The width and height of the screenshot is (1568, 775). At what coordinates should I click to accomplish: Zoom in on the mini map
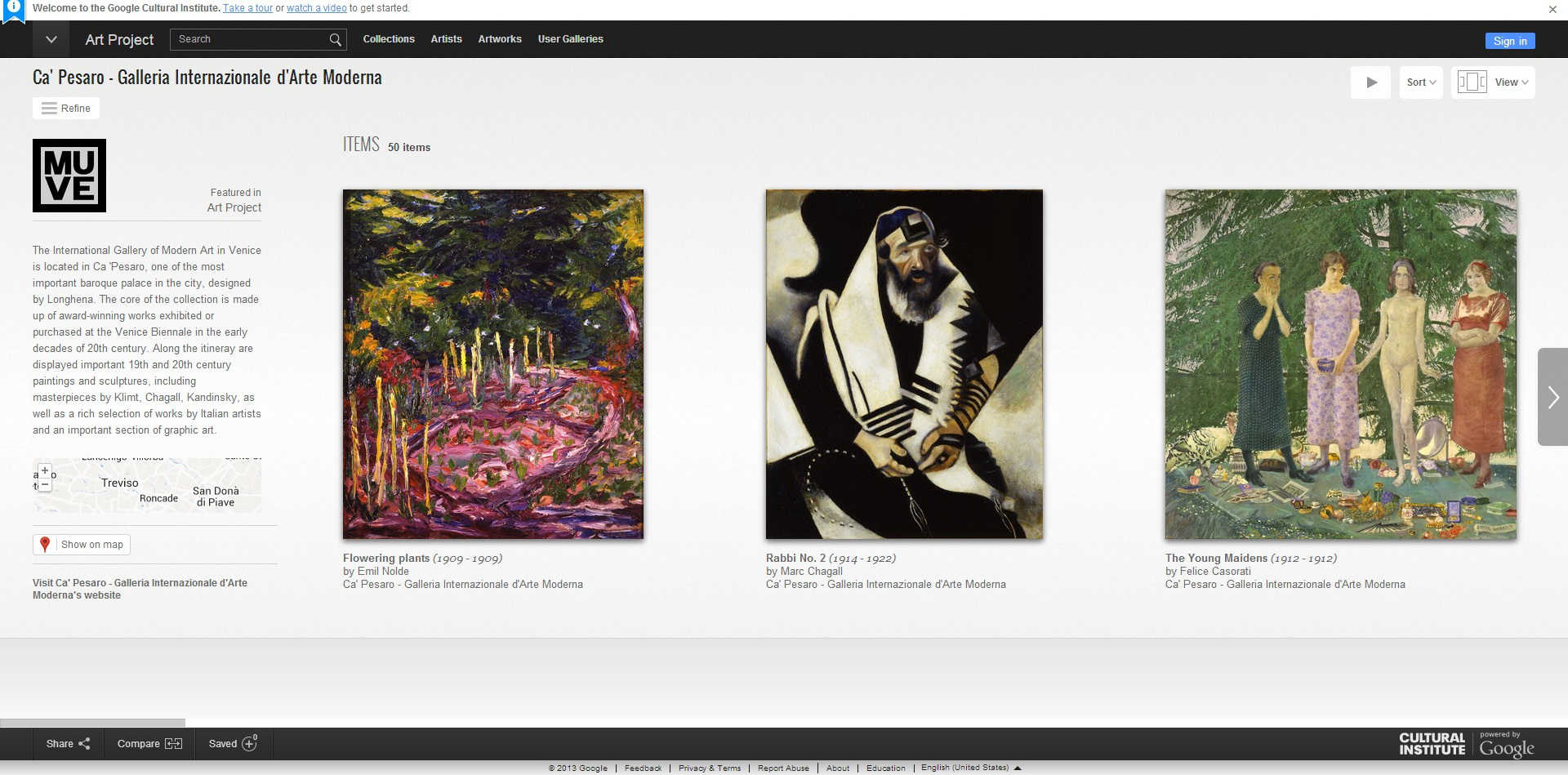point(45,470)
